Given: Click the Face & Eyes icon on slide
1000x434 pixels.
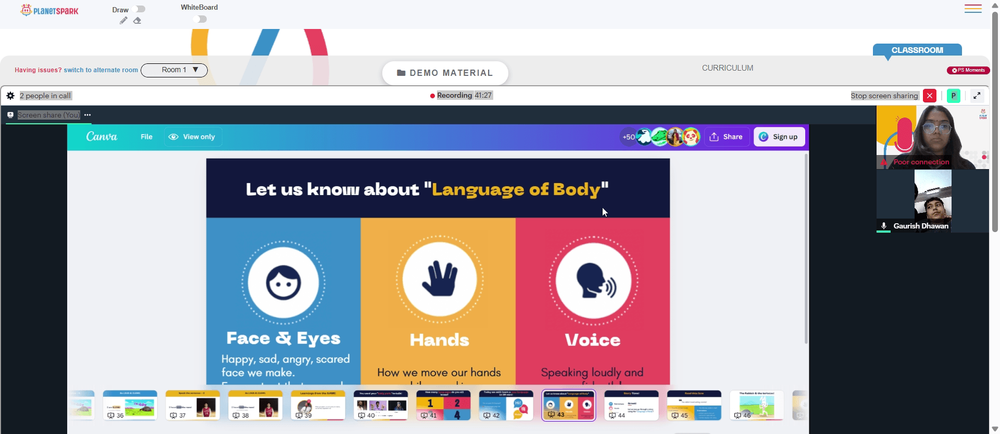Looking at the screenshot, I should [x=283, y=282].
